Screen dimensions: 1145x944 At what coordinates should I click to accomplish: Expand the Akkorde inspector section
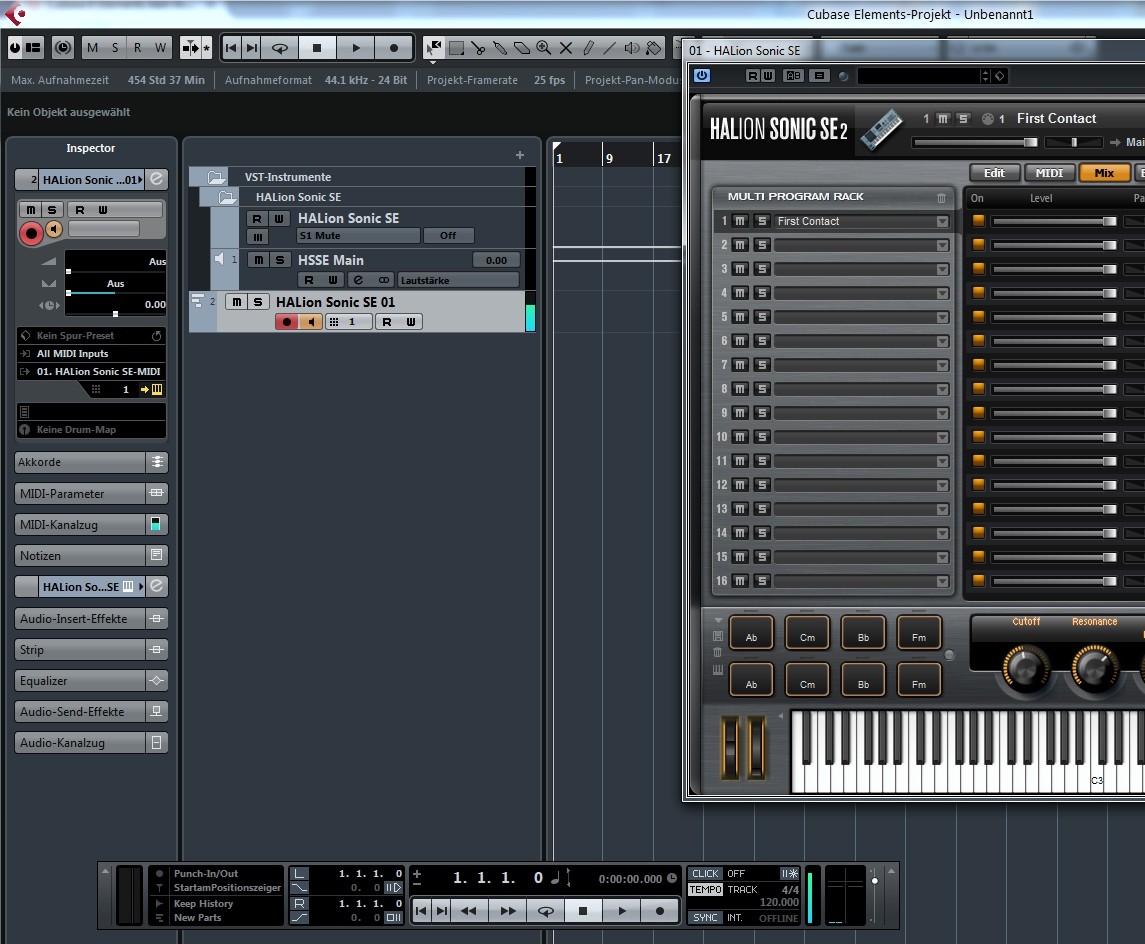tap(91, 462)
